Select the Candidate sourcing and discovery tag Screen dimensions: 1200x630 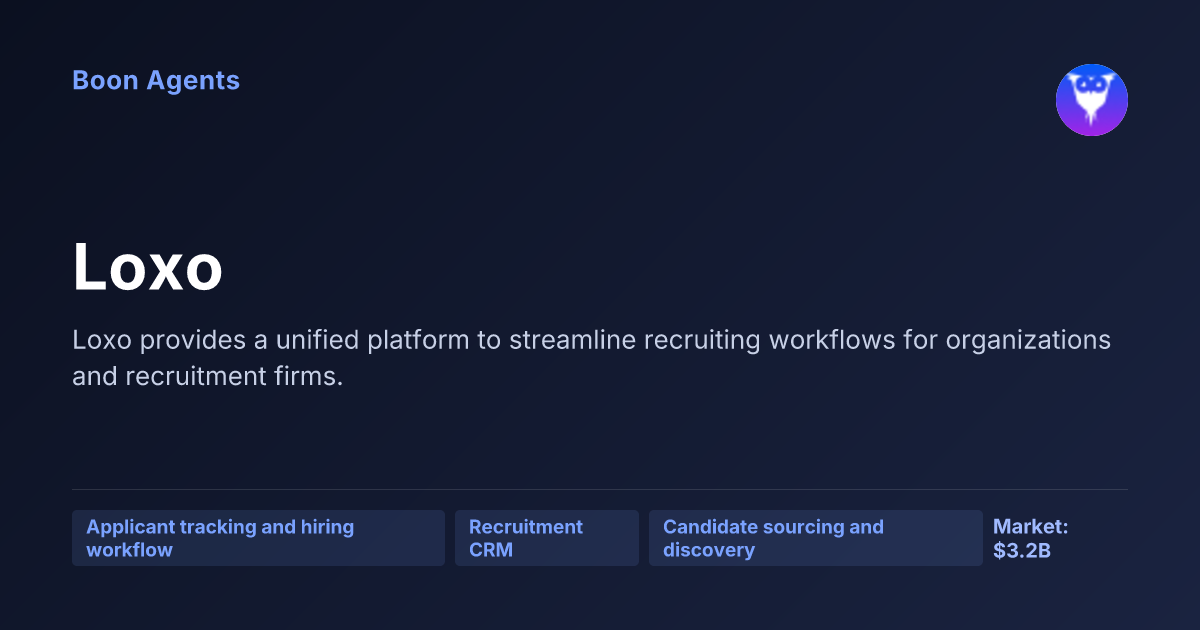point(816,538)
